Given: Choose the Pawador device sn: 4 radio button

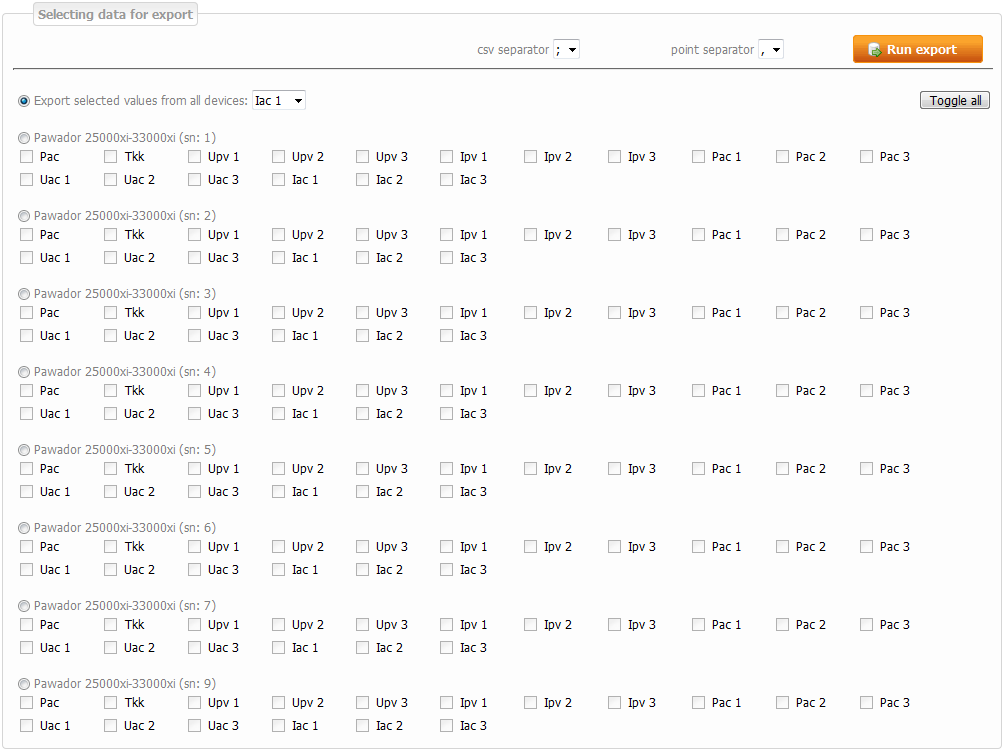Looking at the screenshot, I should point(24,372).
